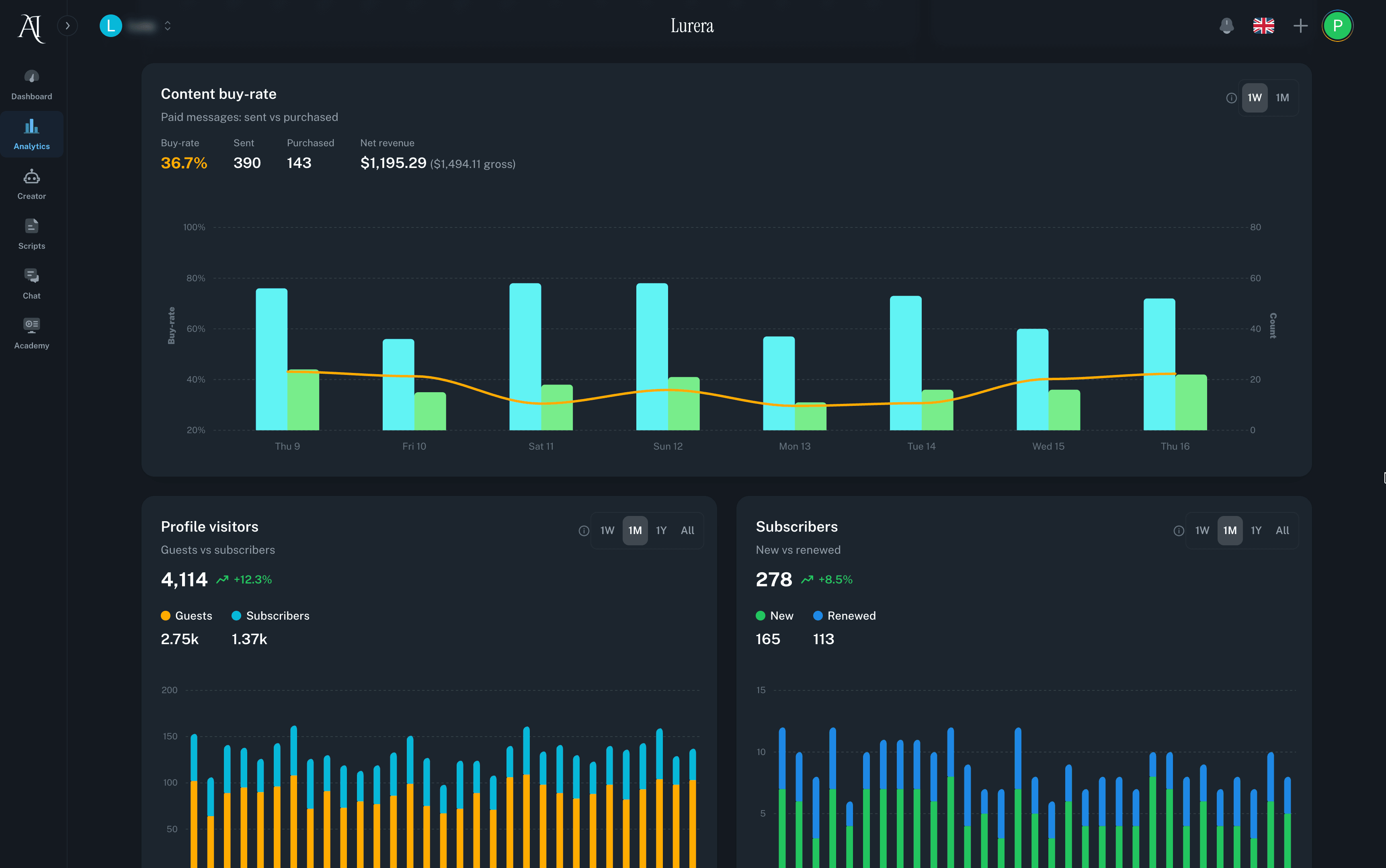Go to the Scripts section

coord(32,233)
